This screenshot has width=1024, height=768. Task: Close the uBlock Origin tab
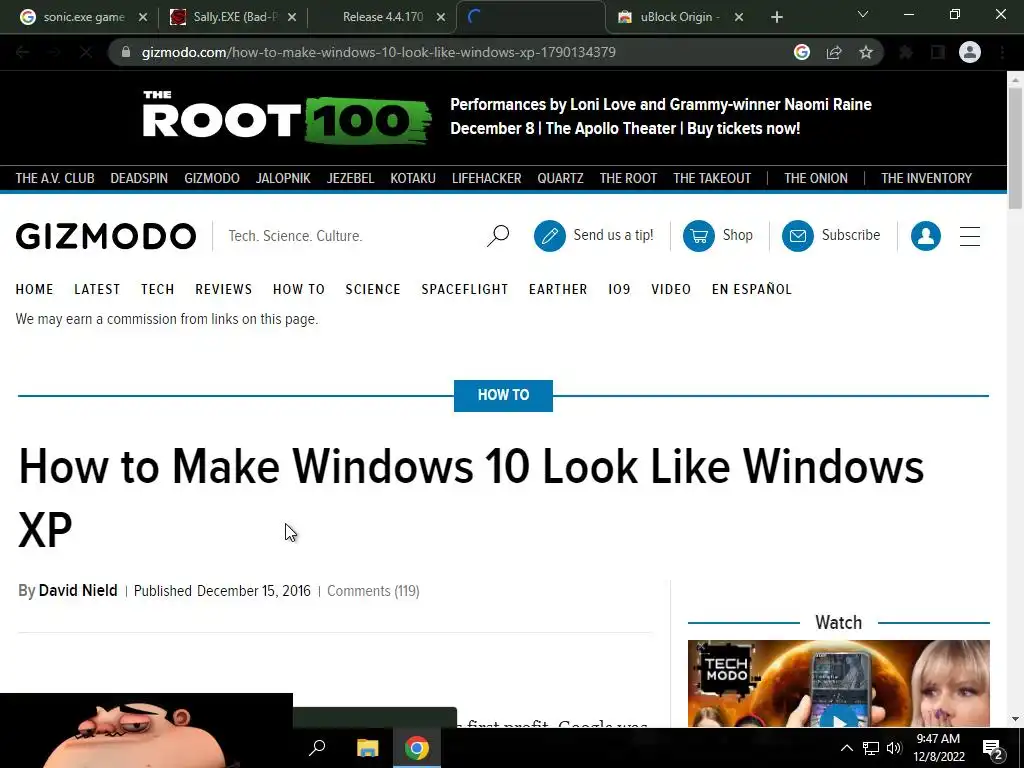click(x=739, y=17)
